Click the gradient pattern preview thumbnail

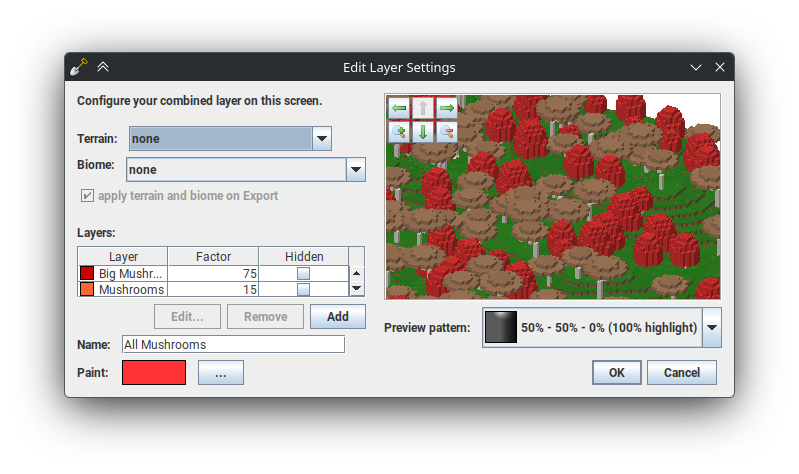501,327
